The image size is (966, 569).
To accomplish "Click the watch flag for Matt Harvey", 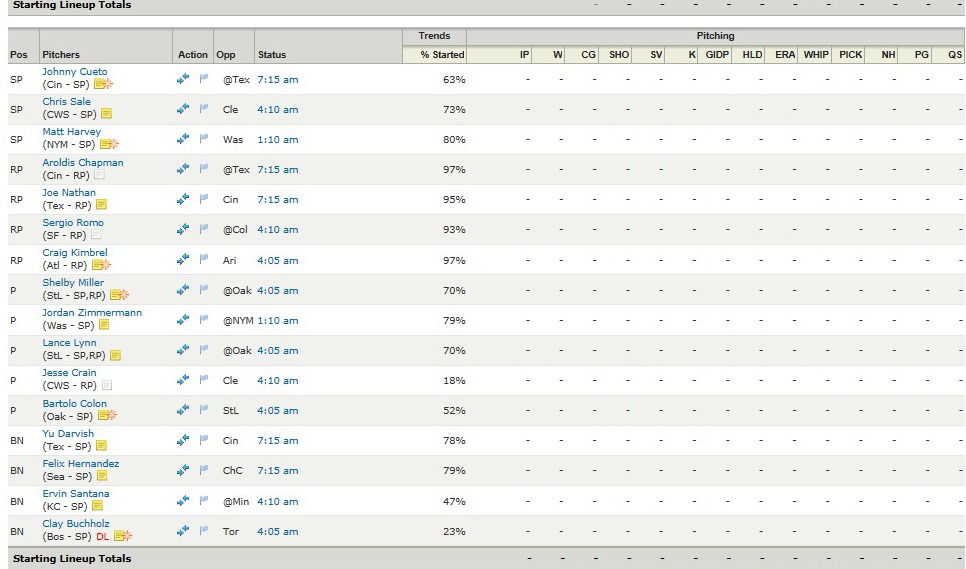I will coord(204,139).
